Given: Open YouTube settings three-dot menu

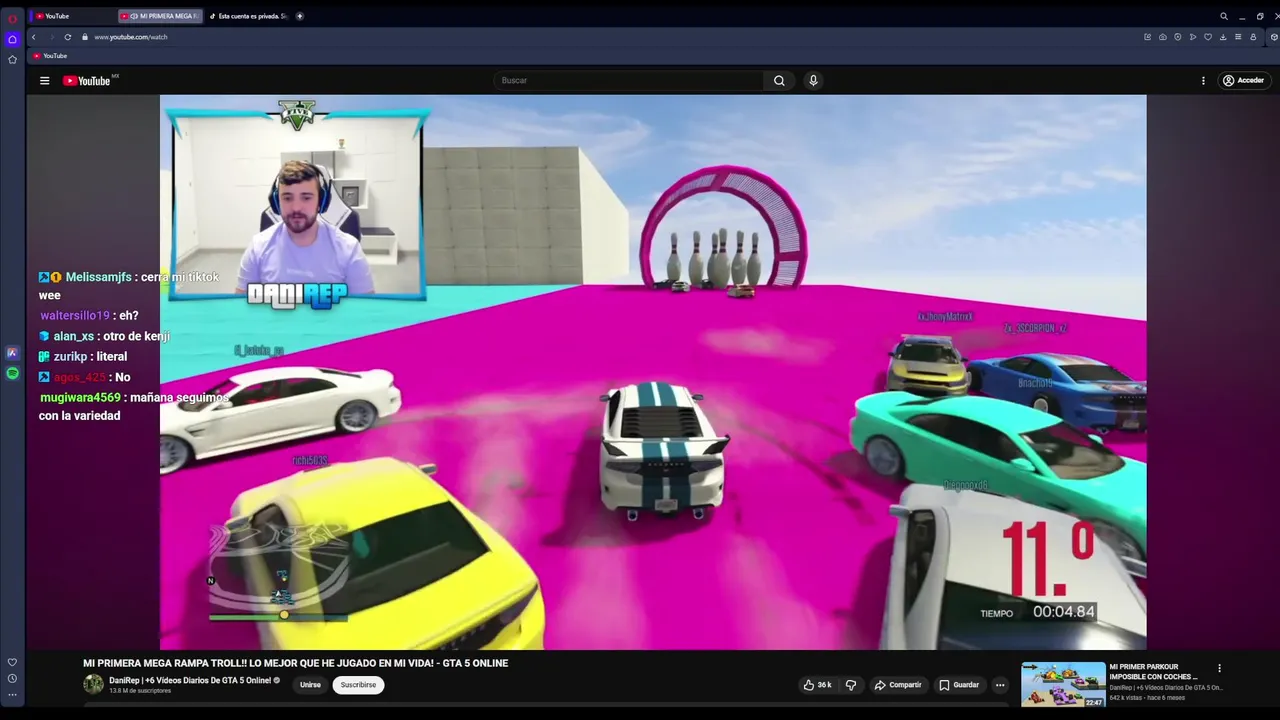Looking at the screenshot, I should coord(1203,81).
